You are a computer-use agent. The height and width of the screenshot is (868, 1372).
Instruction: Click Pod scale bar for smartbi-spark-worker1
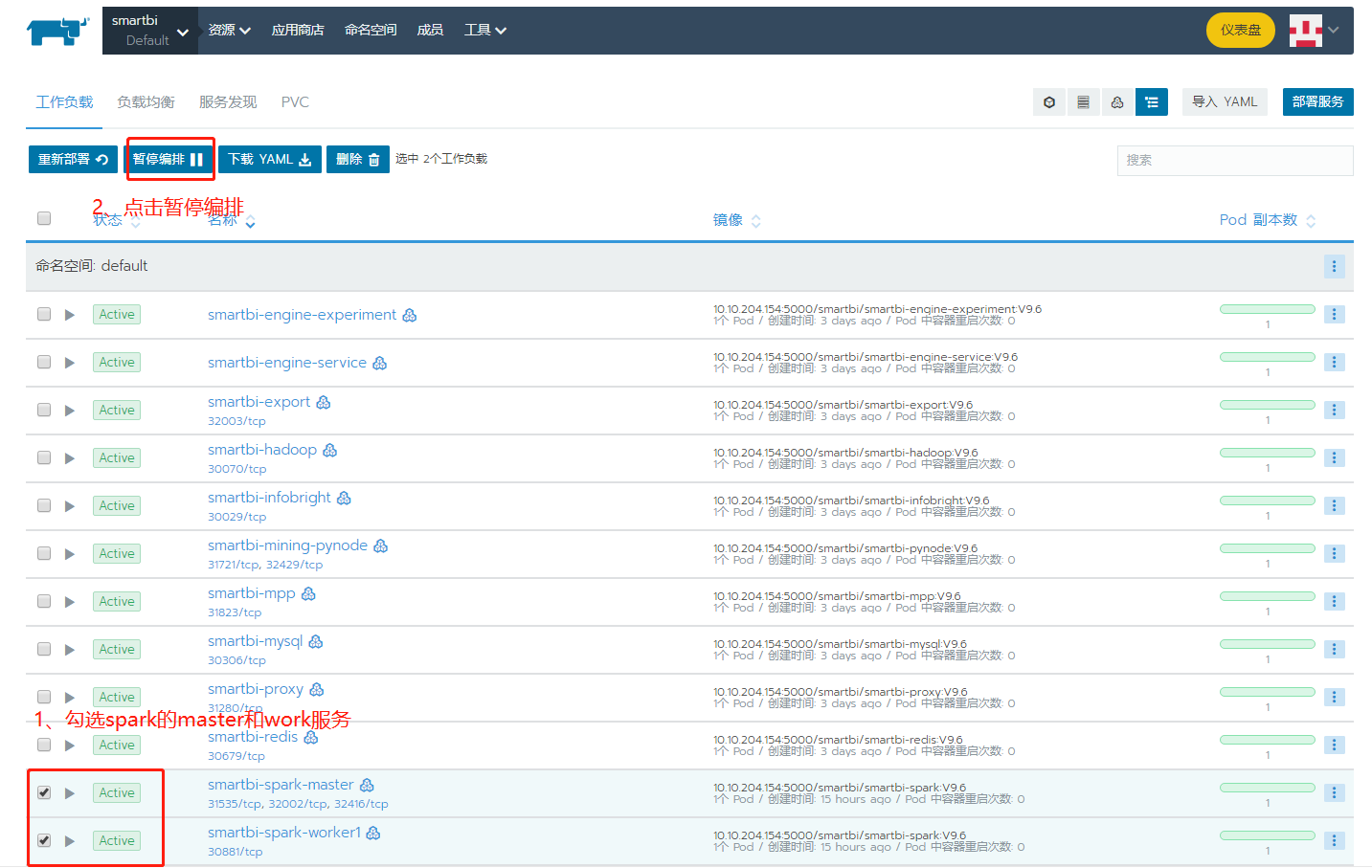click(1268, 835)
